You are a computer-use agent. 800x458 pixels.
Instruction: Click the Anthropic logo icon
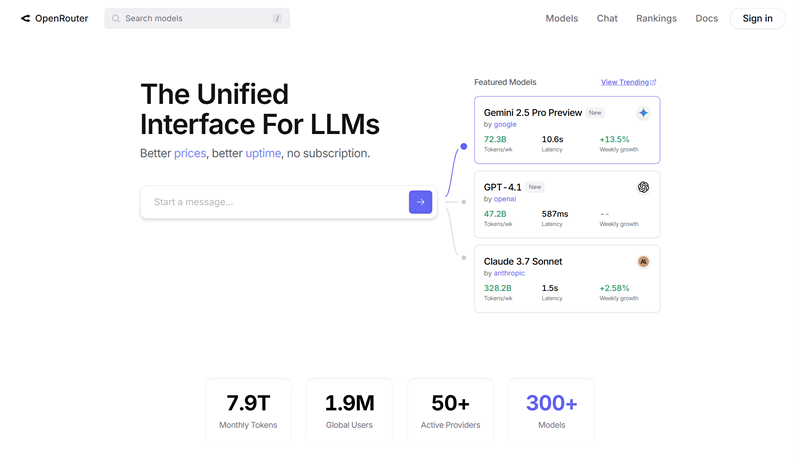tap(643, 262)
